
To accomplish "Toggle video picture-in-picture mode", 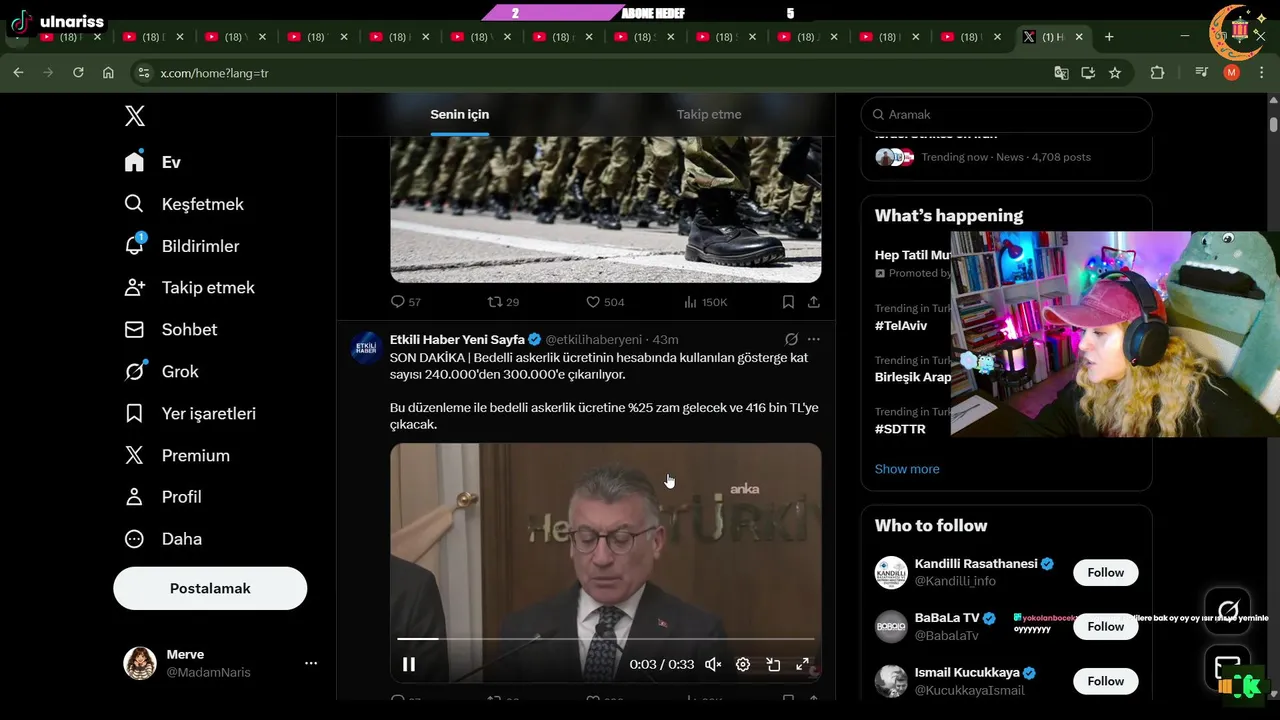I will pos(773,664).
